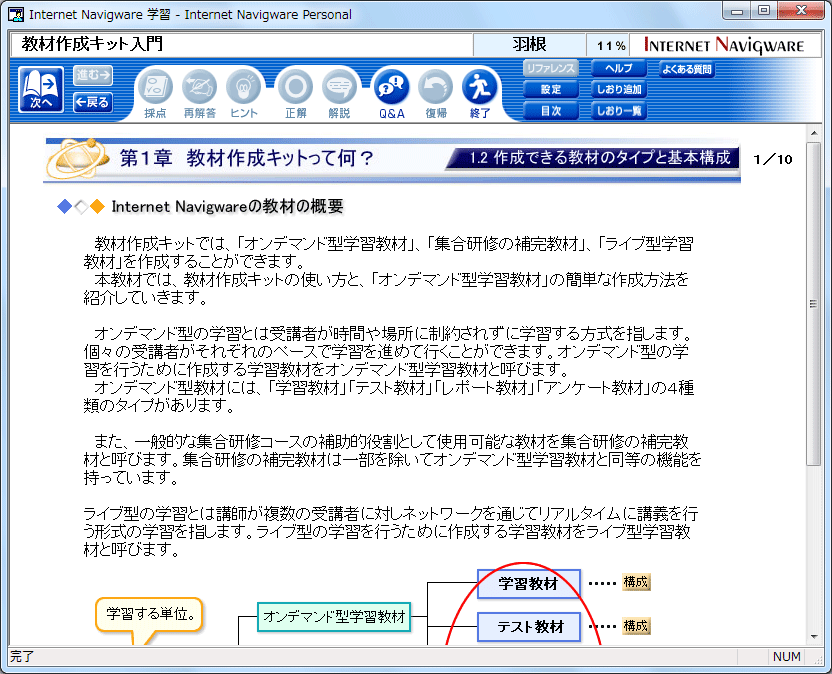Click the 教材作成キット入門 course title
The height and width of the screenshot is (674, 832).
[92, 44]
